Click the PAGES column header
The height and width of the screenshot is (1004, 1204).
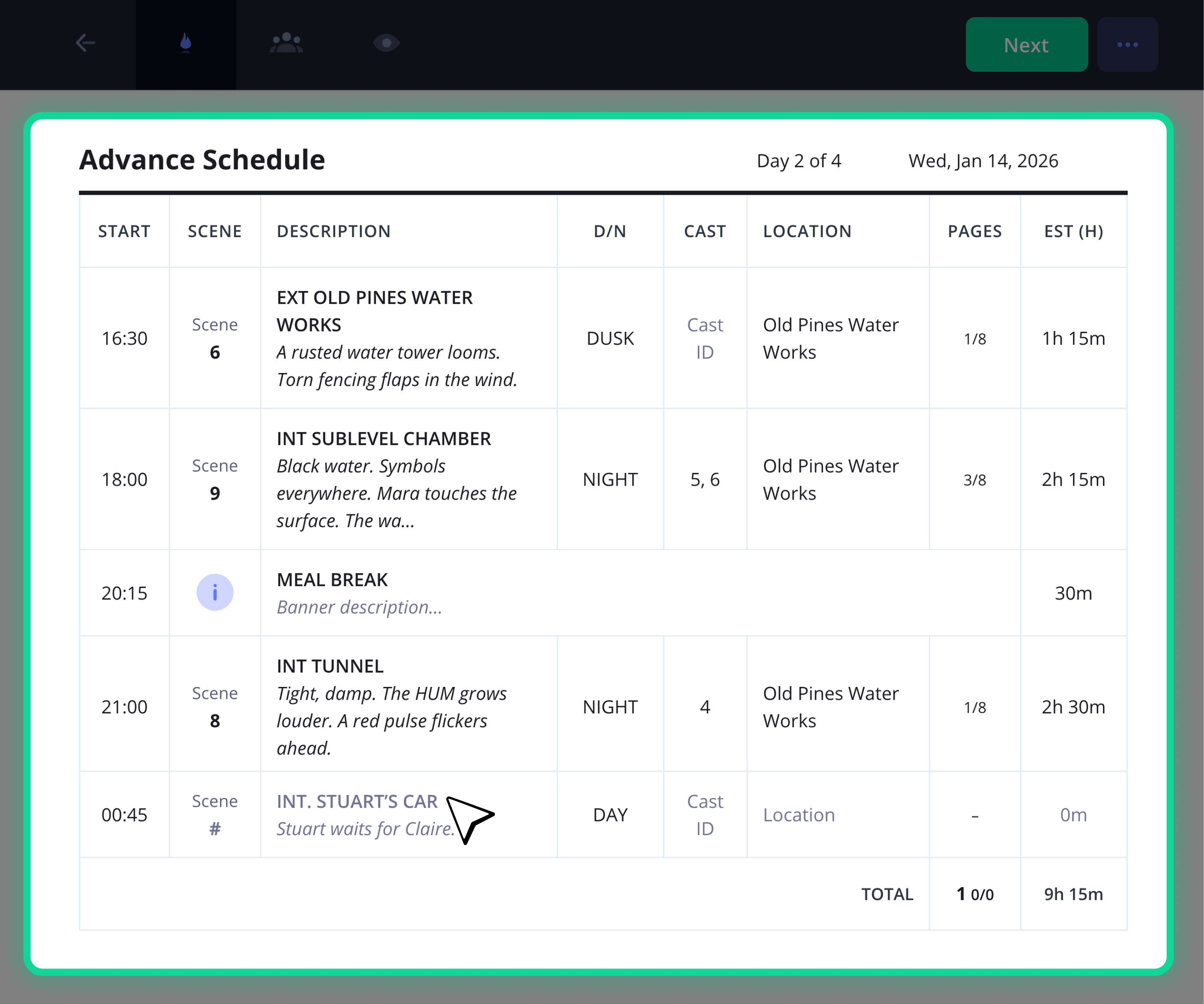[x=975, y=232]
